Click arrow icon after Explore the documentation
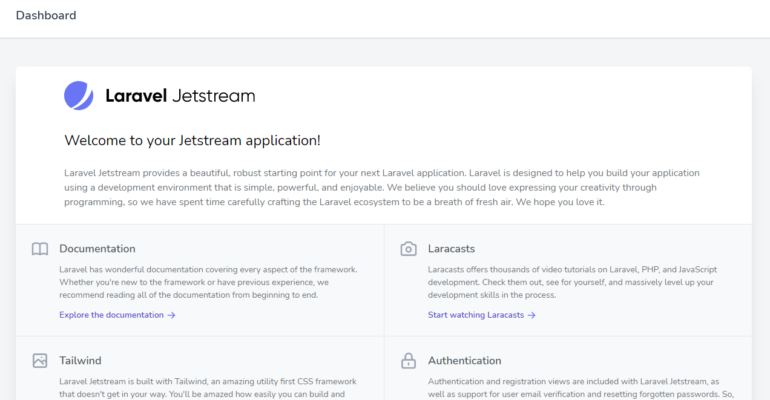Screen dimensions: 770x400 (x=171, y=315)
